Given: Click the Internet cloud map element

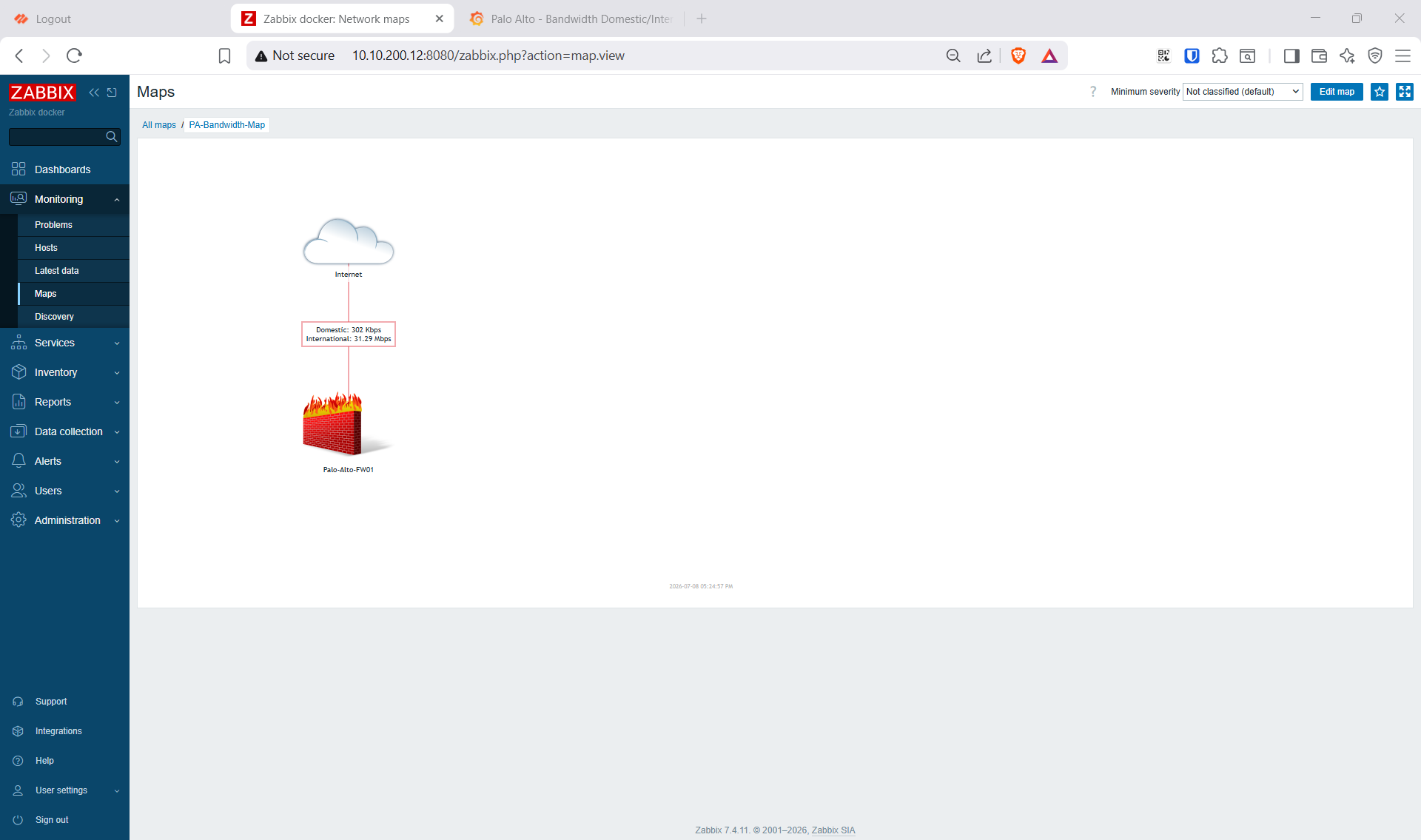Looking at the screenshot, I should [x=349, y=241].
